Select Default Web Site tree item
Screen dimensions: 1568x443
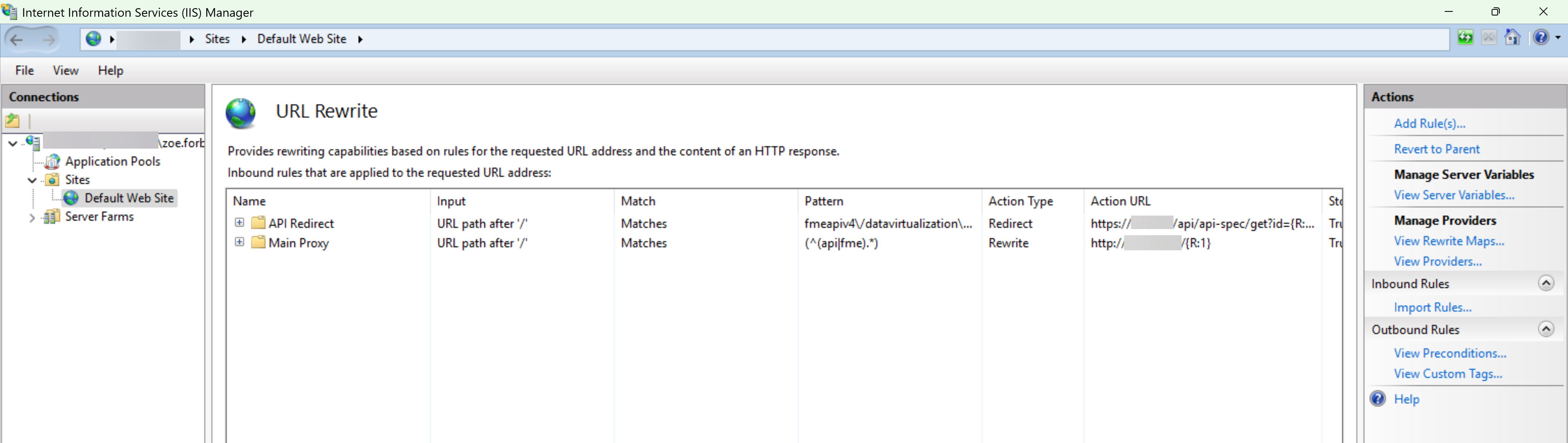click(129, 198)
